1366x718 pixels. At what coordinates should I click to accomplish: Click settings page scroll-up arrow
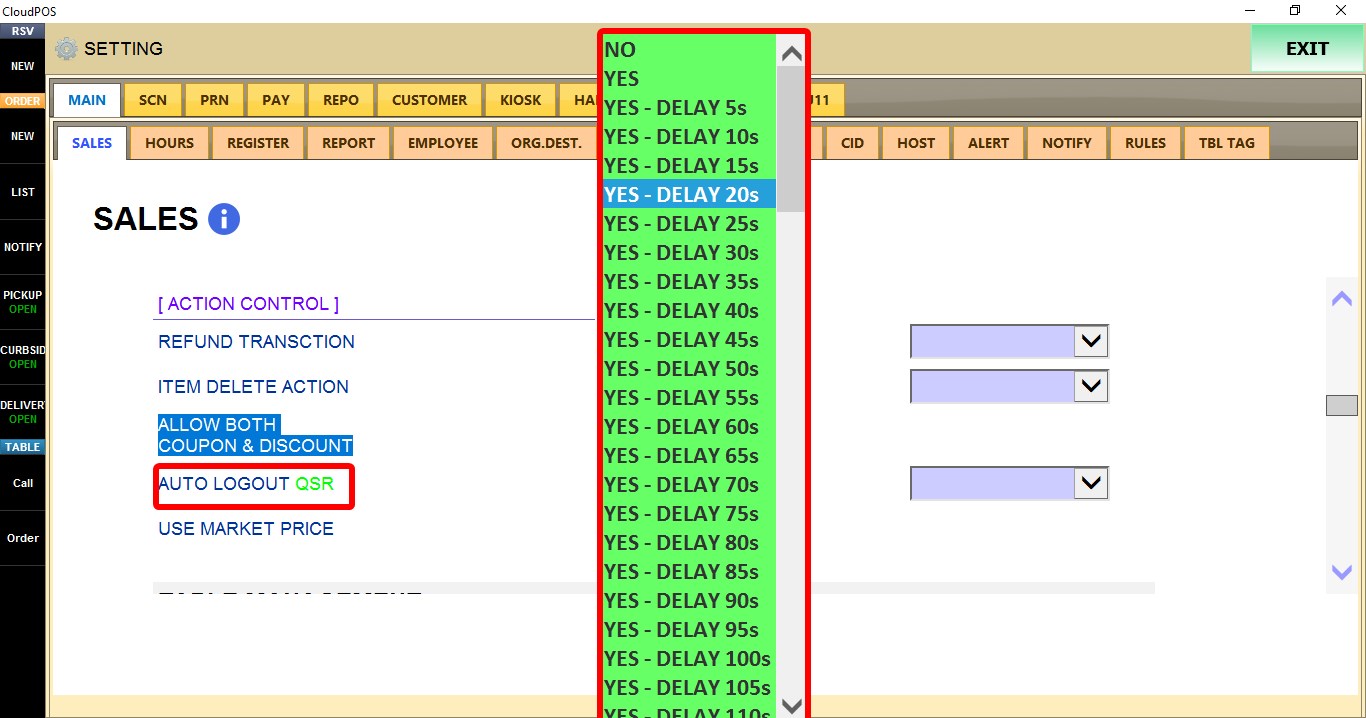pos(1341,297)
